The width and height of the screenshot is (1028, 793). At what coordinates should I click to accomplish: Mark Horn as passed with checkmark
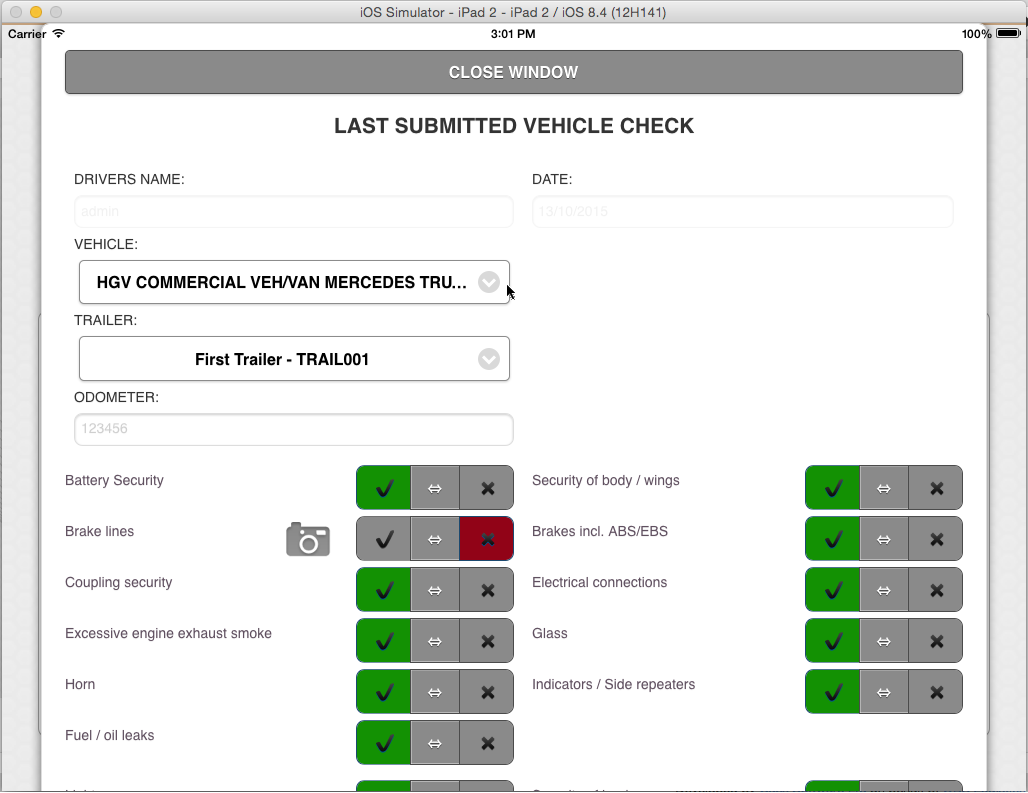(384, 692)
